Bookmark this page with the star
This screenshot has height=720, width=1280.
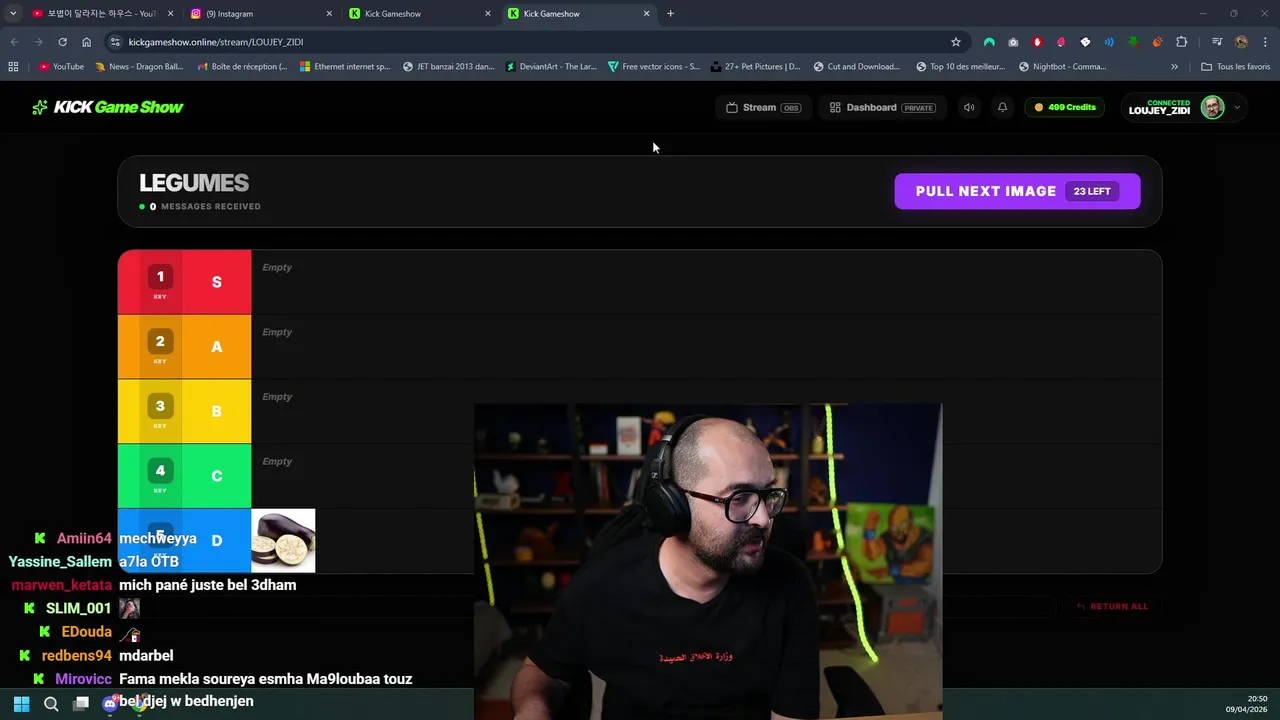point(955,42)
